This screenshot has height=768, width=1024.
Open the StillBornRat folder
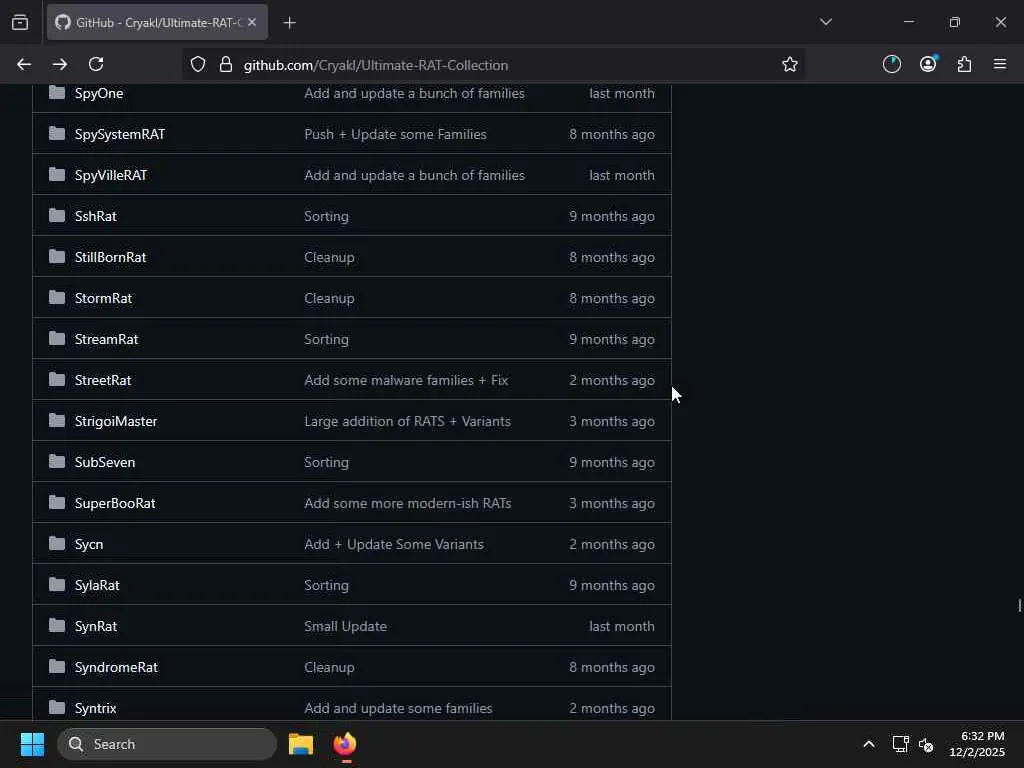(x=110, y=257)
